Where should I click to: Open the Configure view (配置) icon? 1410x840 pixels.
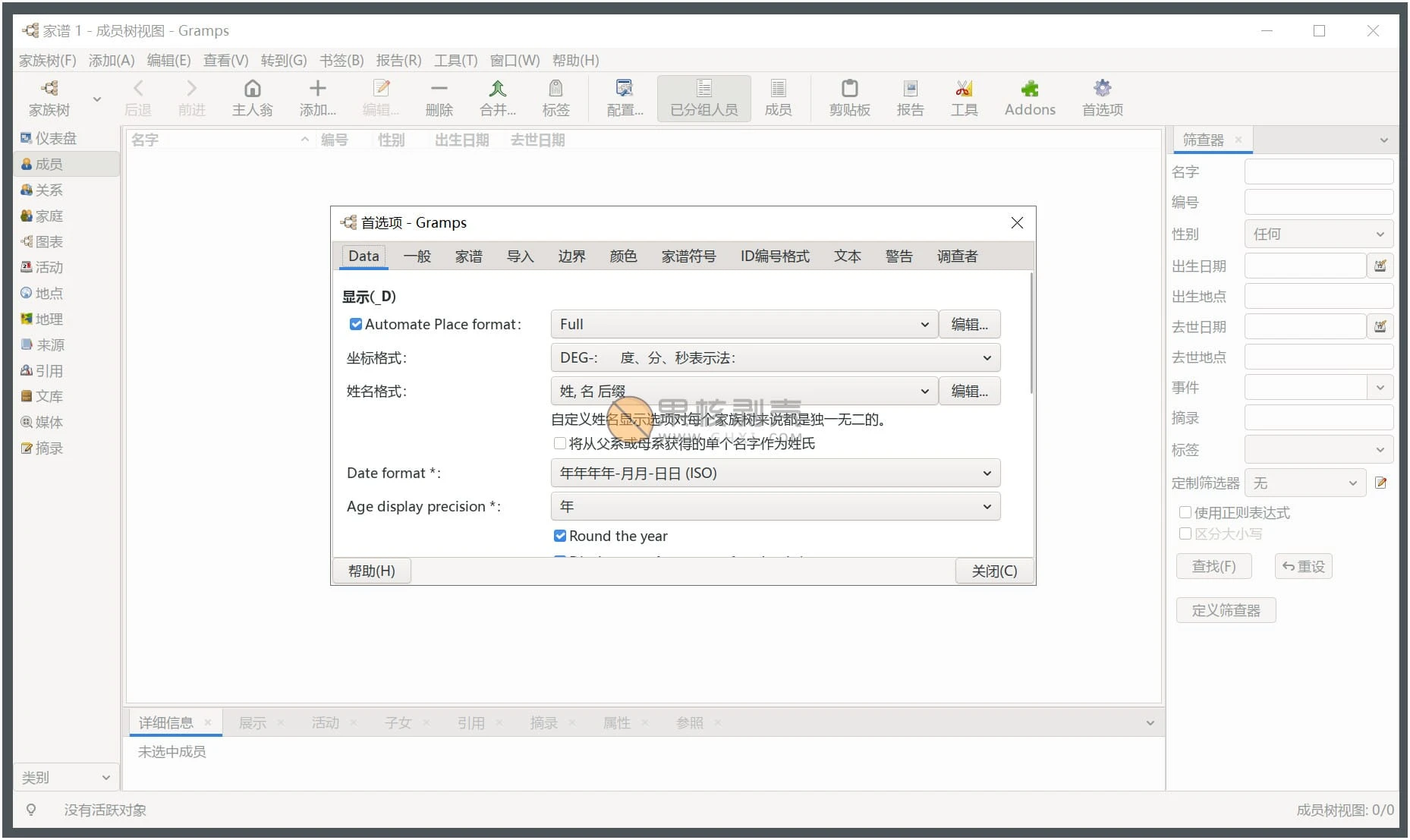click(624, 90)
